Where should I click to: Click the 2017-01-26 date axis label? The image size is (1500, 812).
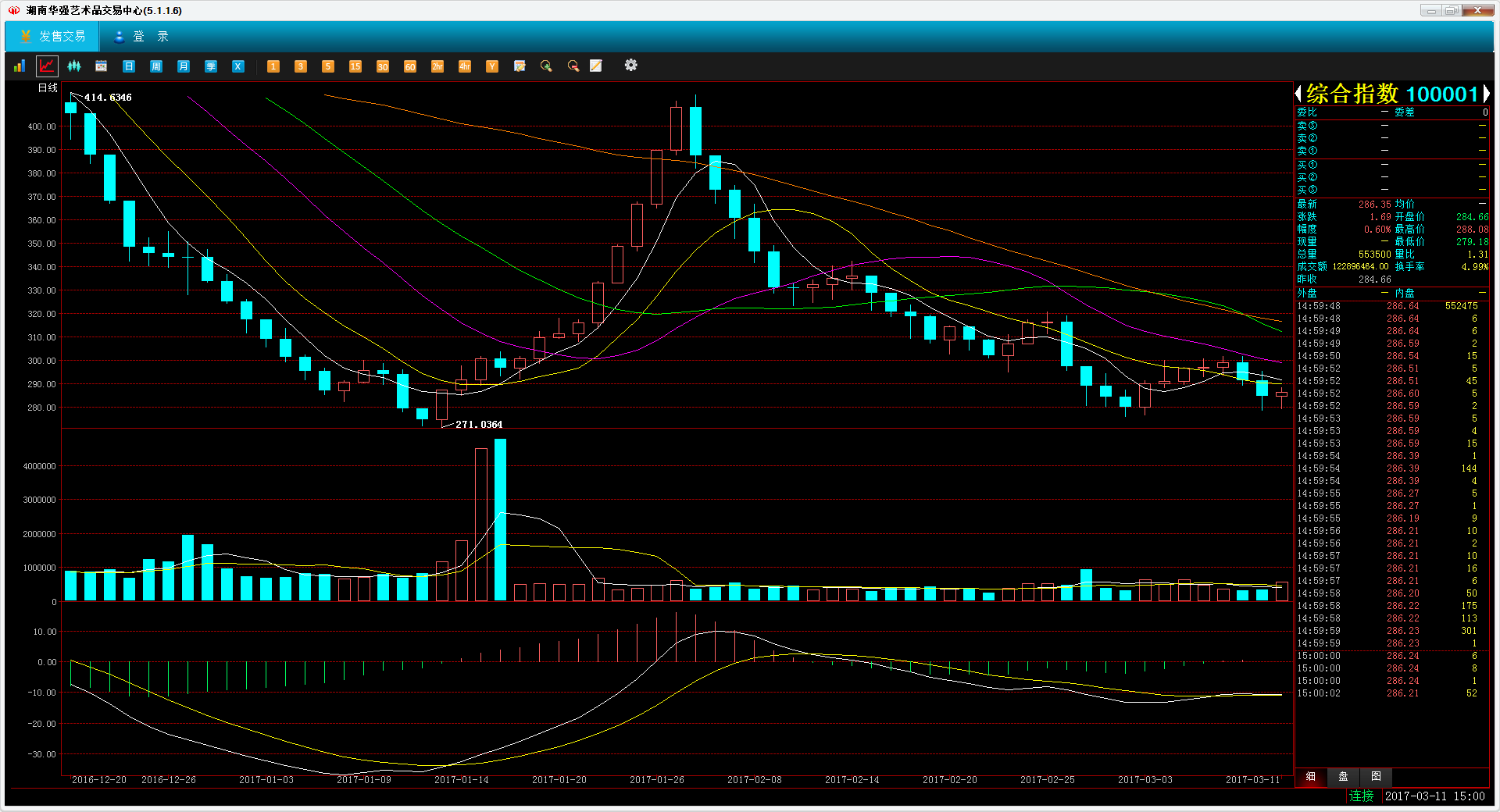[657, 780]
